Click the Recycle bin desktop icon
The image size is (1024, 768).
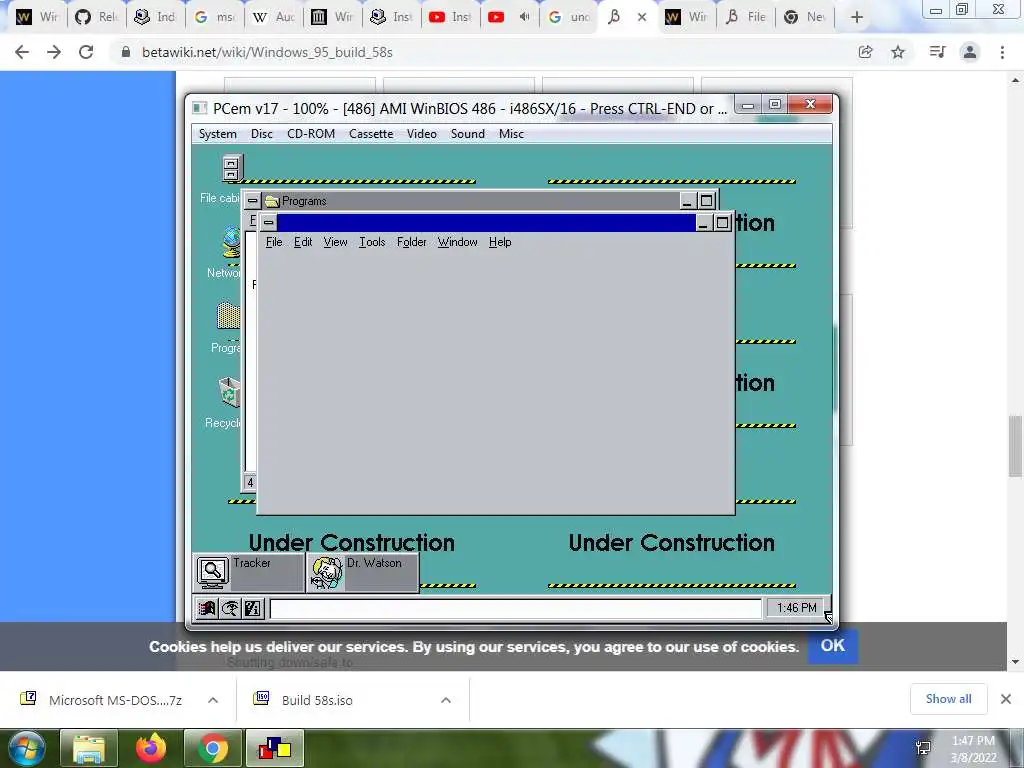click(230, 392)
